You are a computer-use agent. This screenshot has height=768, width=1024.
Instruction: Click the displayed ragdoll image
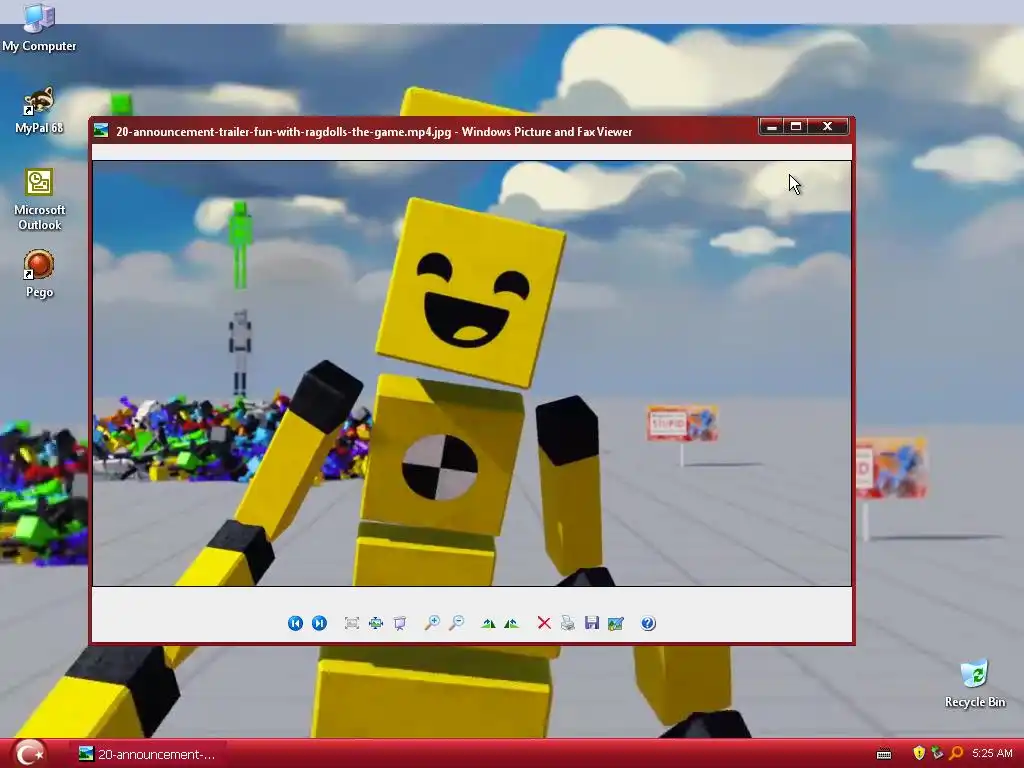pyautogui.click(x=472, y=373)
